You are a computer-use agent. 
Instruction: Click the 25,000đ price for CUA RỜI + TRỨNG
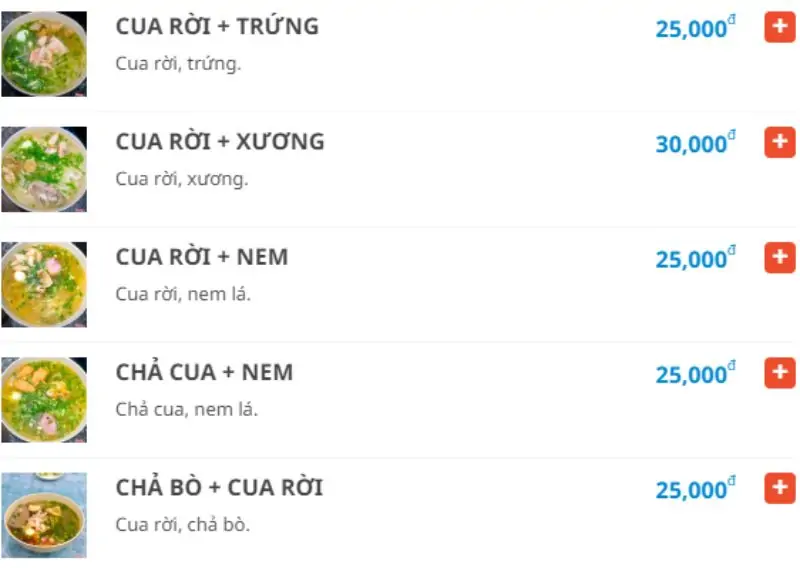point(694,29)
